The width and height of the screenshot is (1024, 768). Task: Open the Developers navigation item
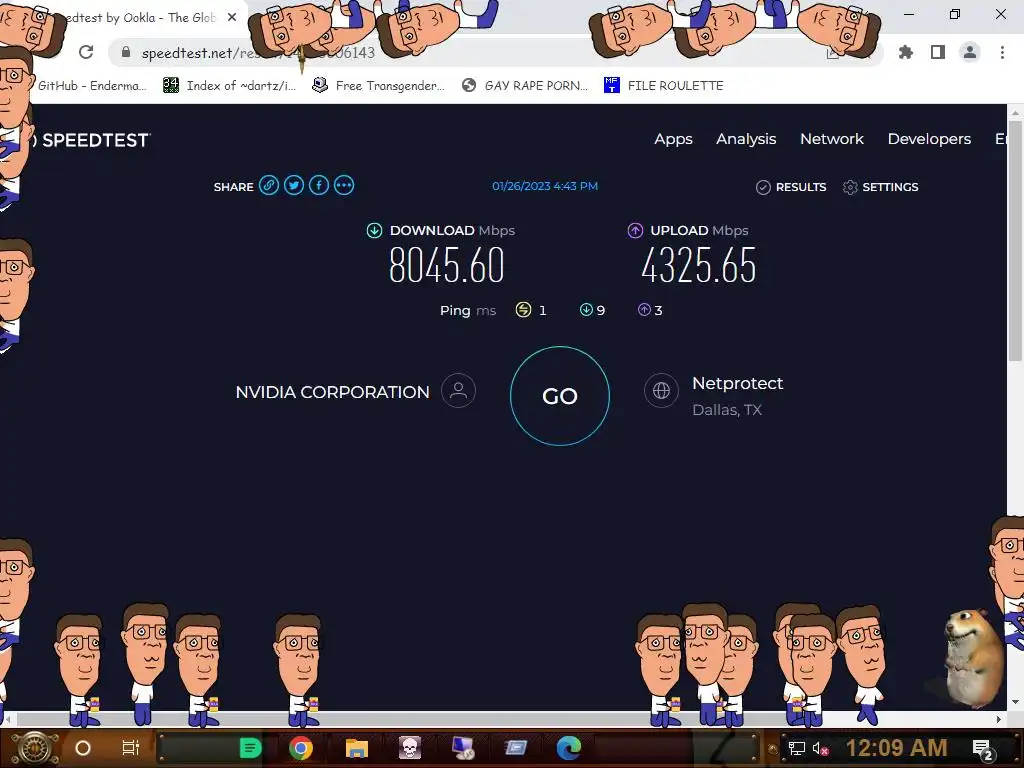(x=929, y=139)
